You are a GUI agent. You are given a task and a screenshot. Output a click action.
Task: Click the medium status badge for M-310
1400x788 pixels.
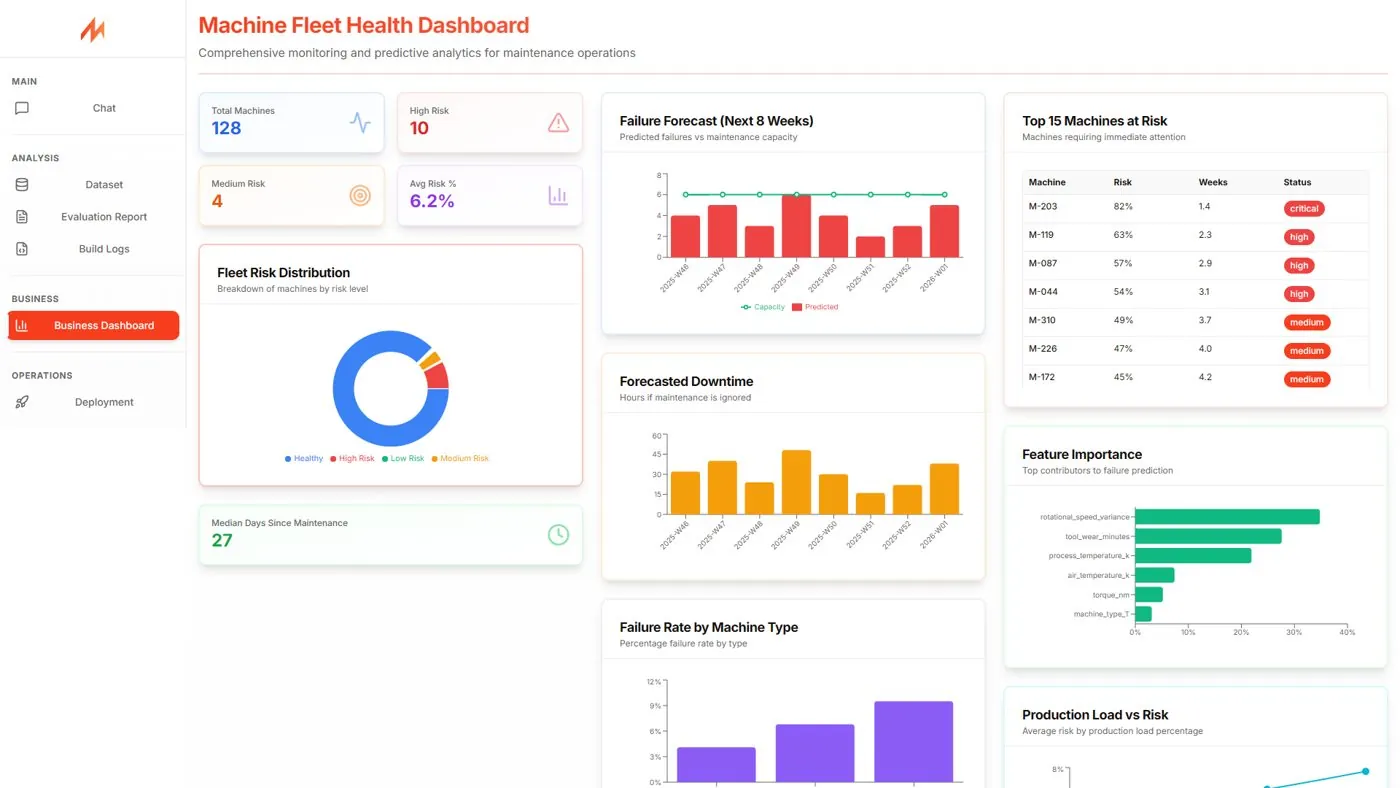click(x=1307, y=322)
